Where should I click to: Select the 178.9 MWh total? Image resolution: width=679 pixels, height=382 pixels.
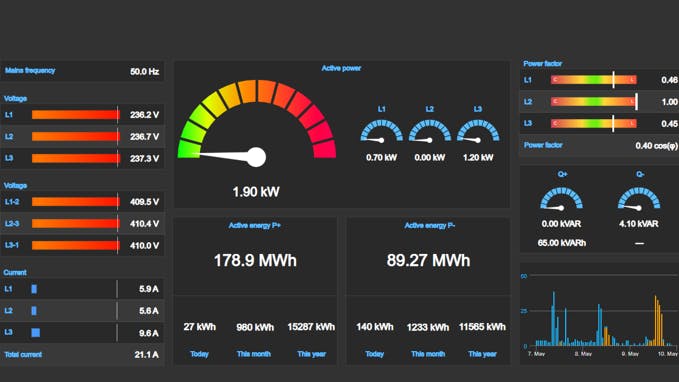[x=255, y=261]
